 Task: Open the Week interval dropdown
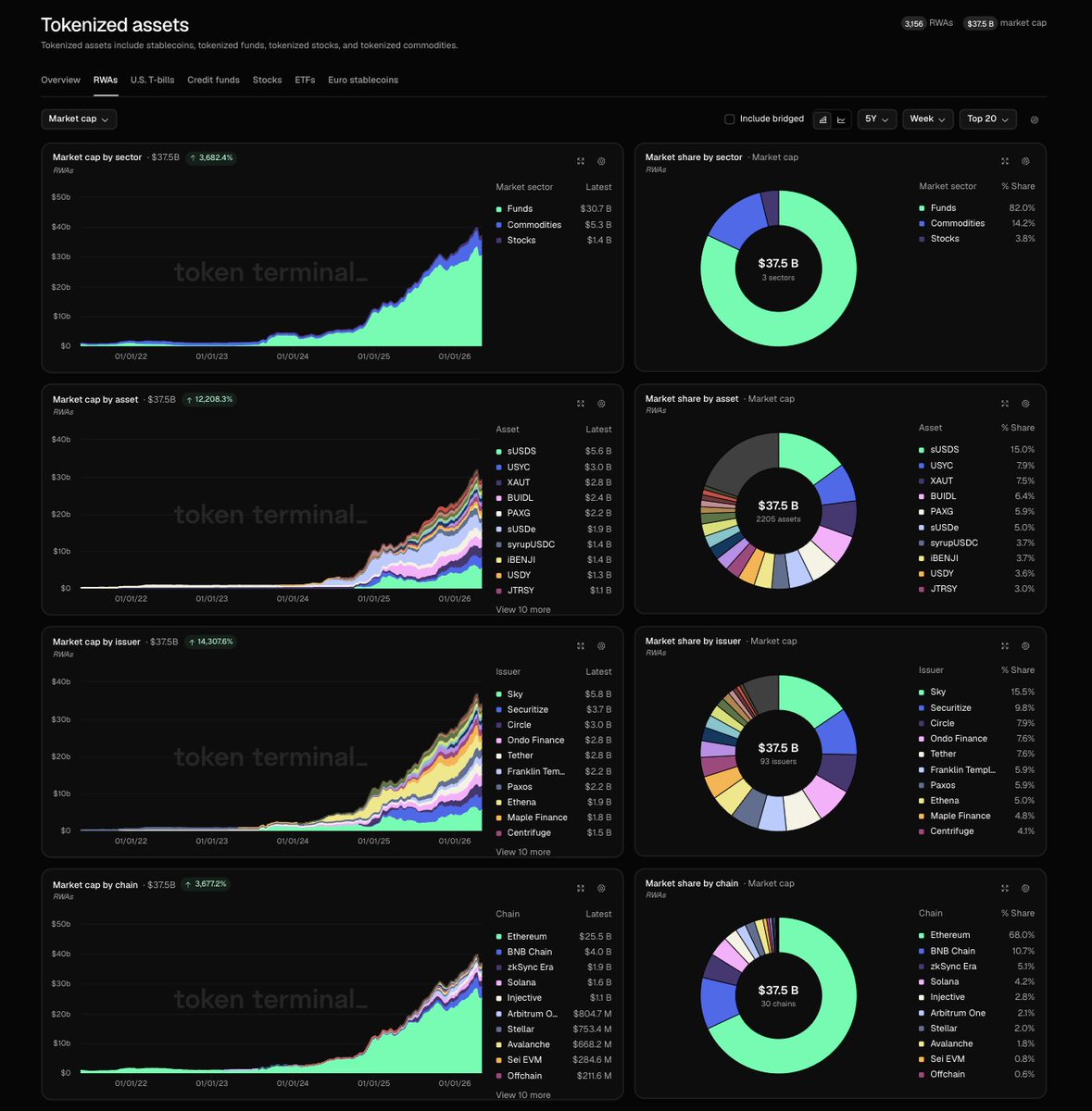click(927, 119)
